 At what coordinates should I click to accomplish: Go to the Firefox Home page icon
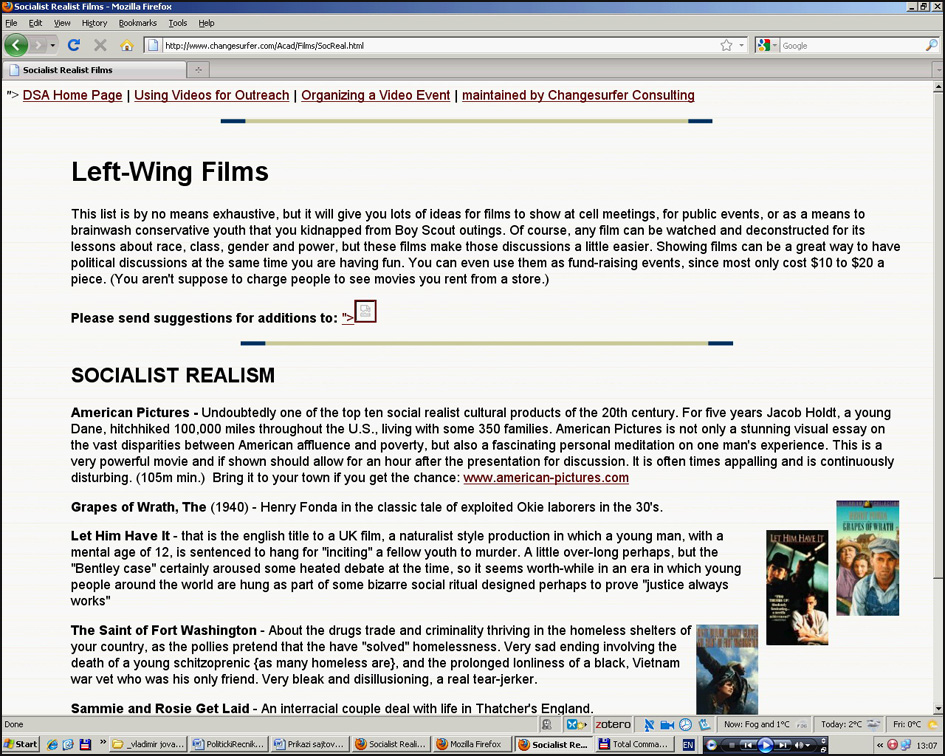click(x=126, y=45)
